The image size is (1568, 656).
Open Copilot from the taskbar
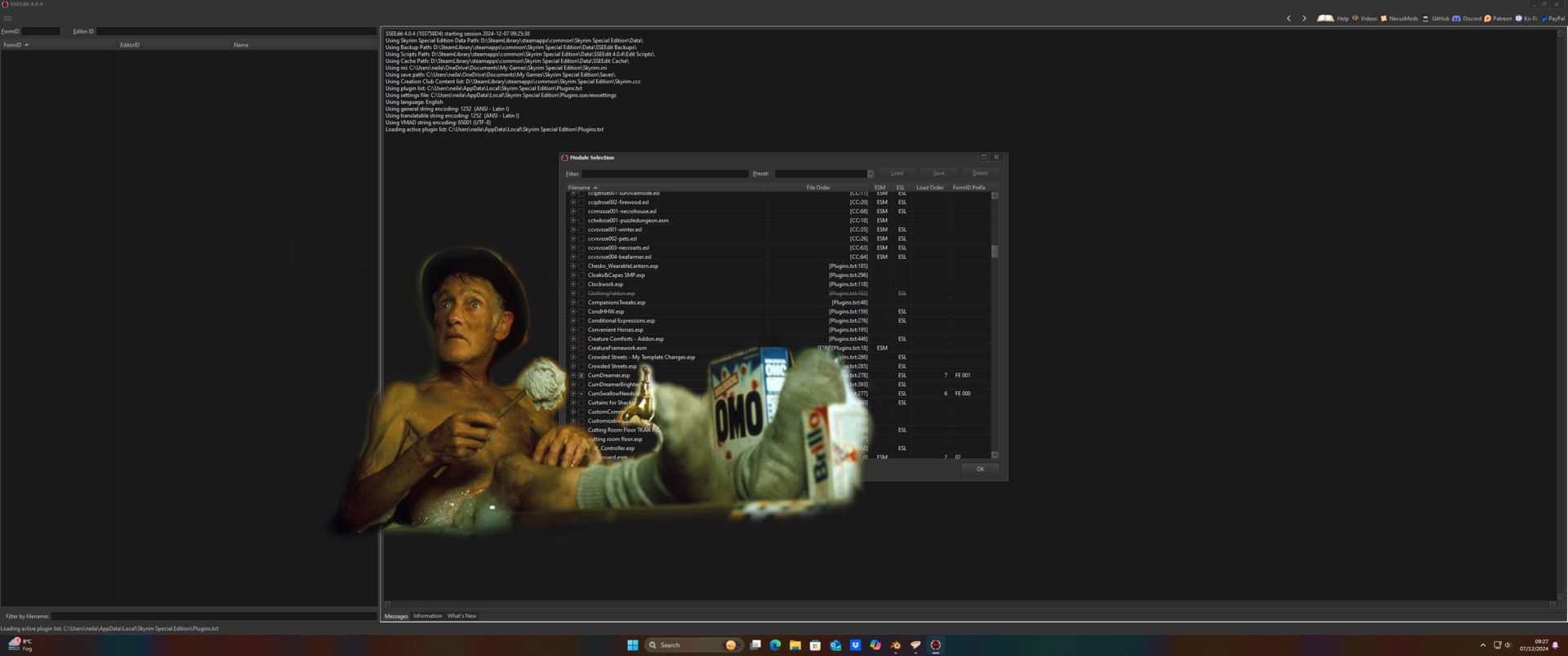point(875,645)
